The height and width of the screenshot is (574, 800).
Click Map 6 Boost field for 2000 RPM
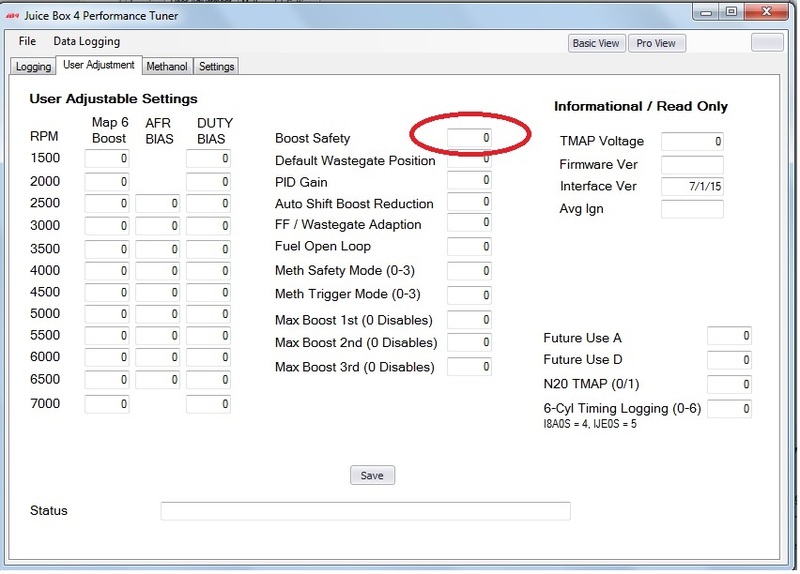pos(107,182)
